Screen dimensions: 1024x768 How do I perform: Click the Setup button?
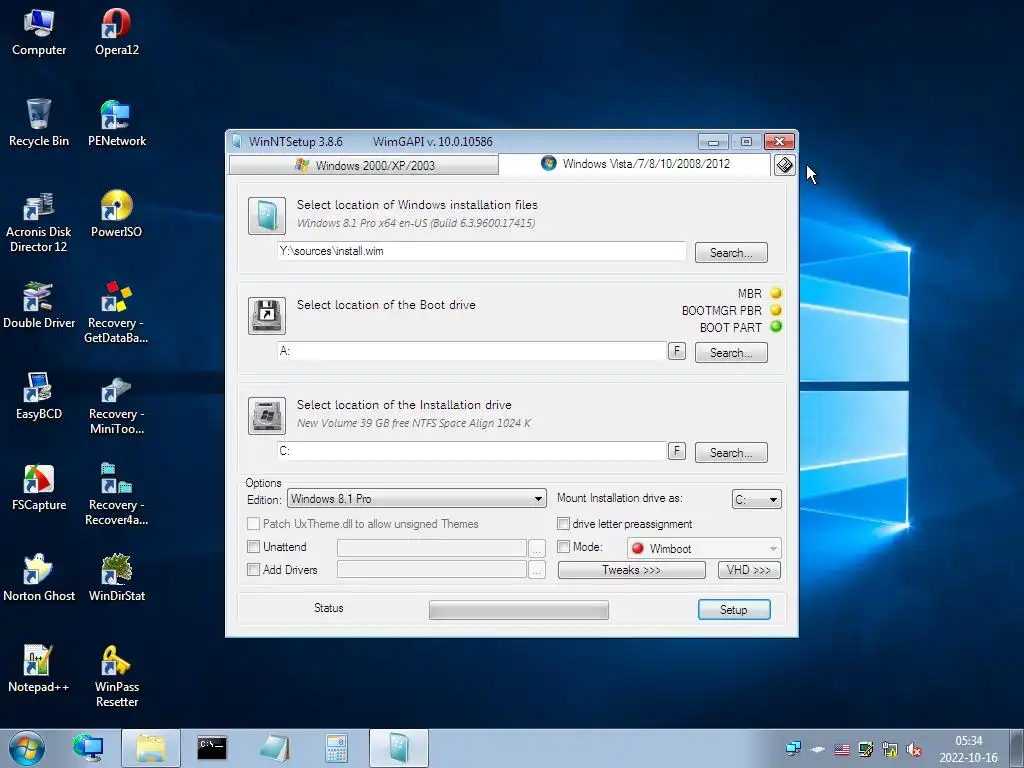(734, 609)
